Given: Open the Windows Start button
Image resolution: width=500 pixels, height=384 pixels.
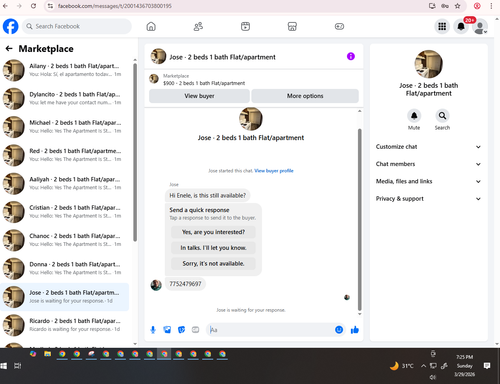Looking at the screenshot, I should [x=4, y=366].
